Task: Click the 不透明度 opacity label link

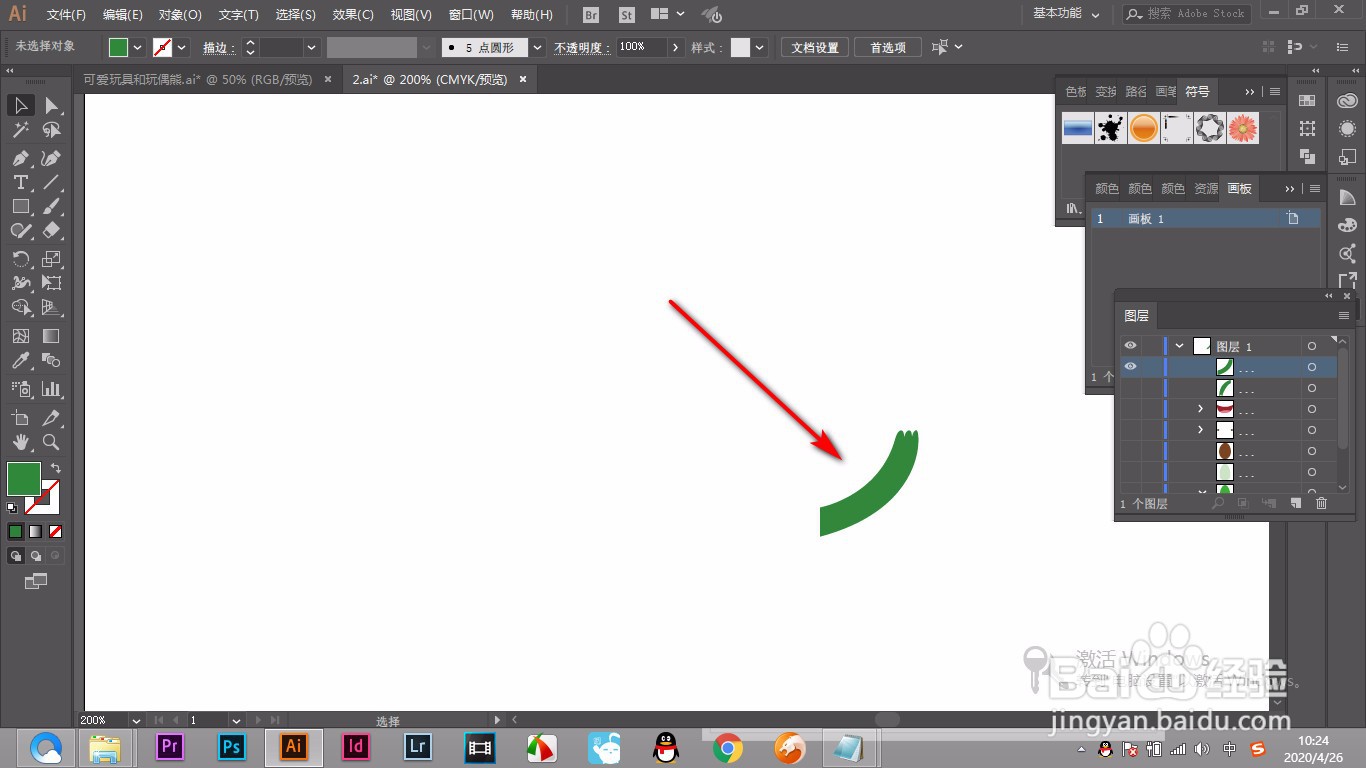Action: point(580,47)
